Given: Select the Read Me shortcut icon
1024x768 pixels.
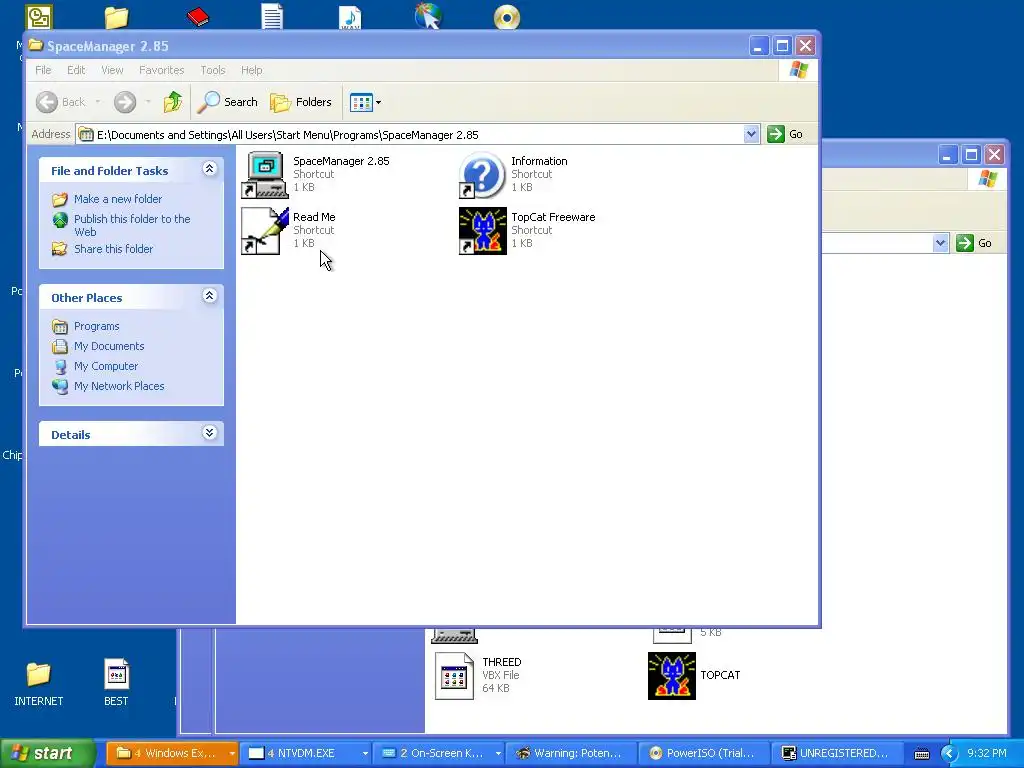Looking at the screenshot, I should 264,231.
